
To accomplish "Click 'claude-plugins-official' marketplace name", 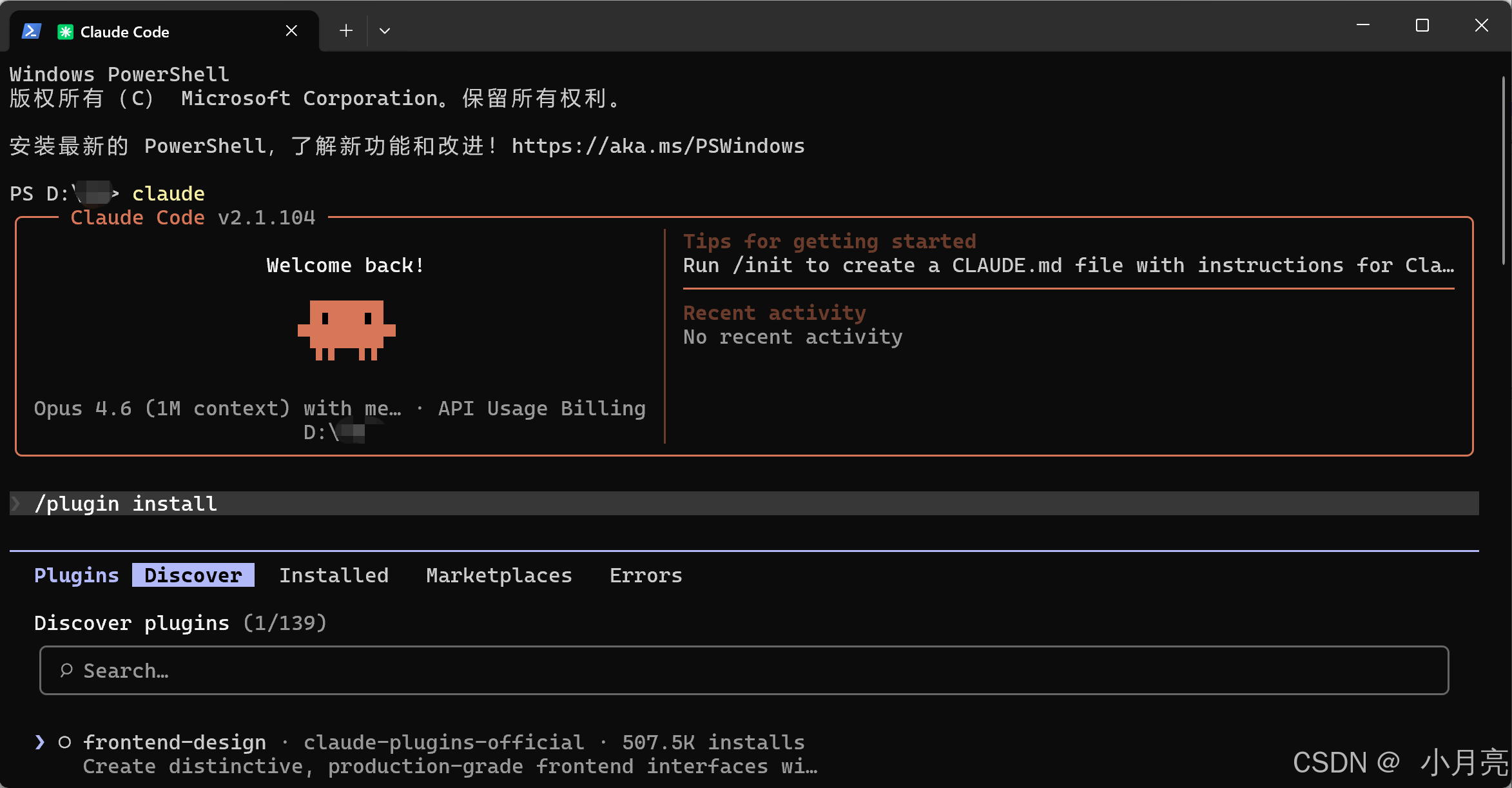I will point(444,742).
